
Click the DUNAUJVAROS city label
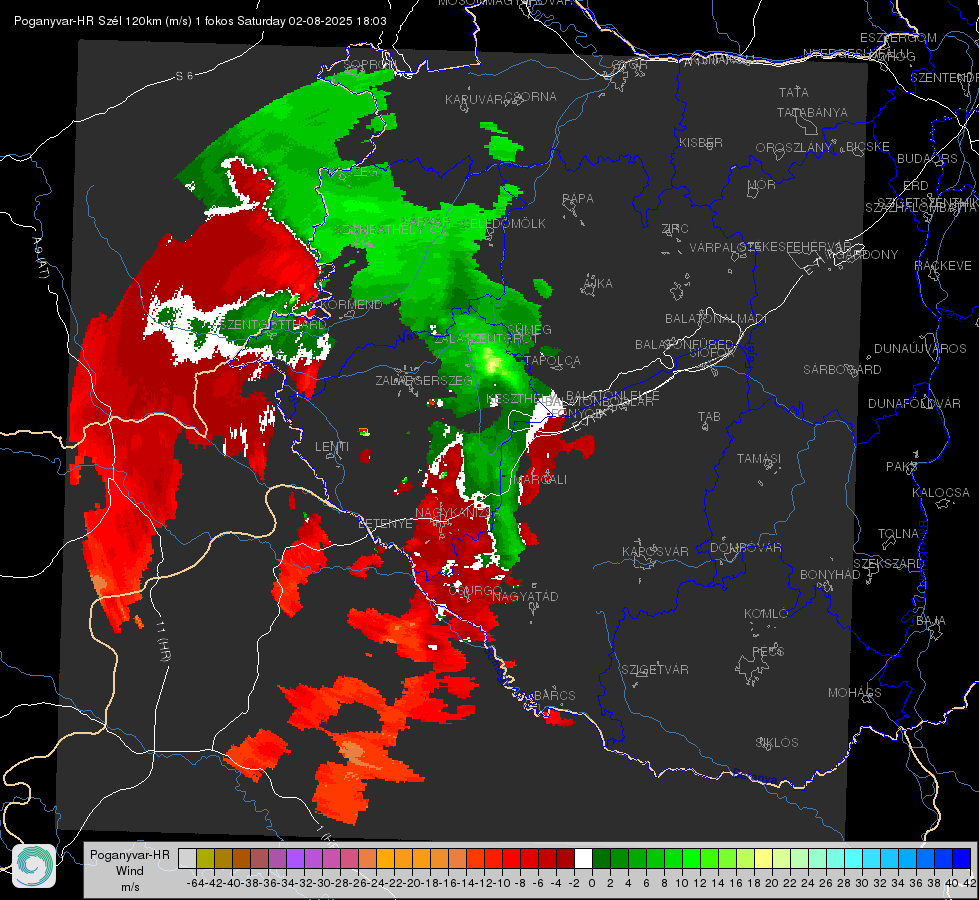tap(920, 349)
